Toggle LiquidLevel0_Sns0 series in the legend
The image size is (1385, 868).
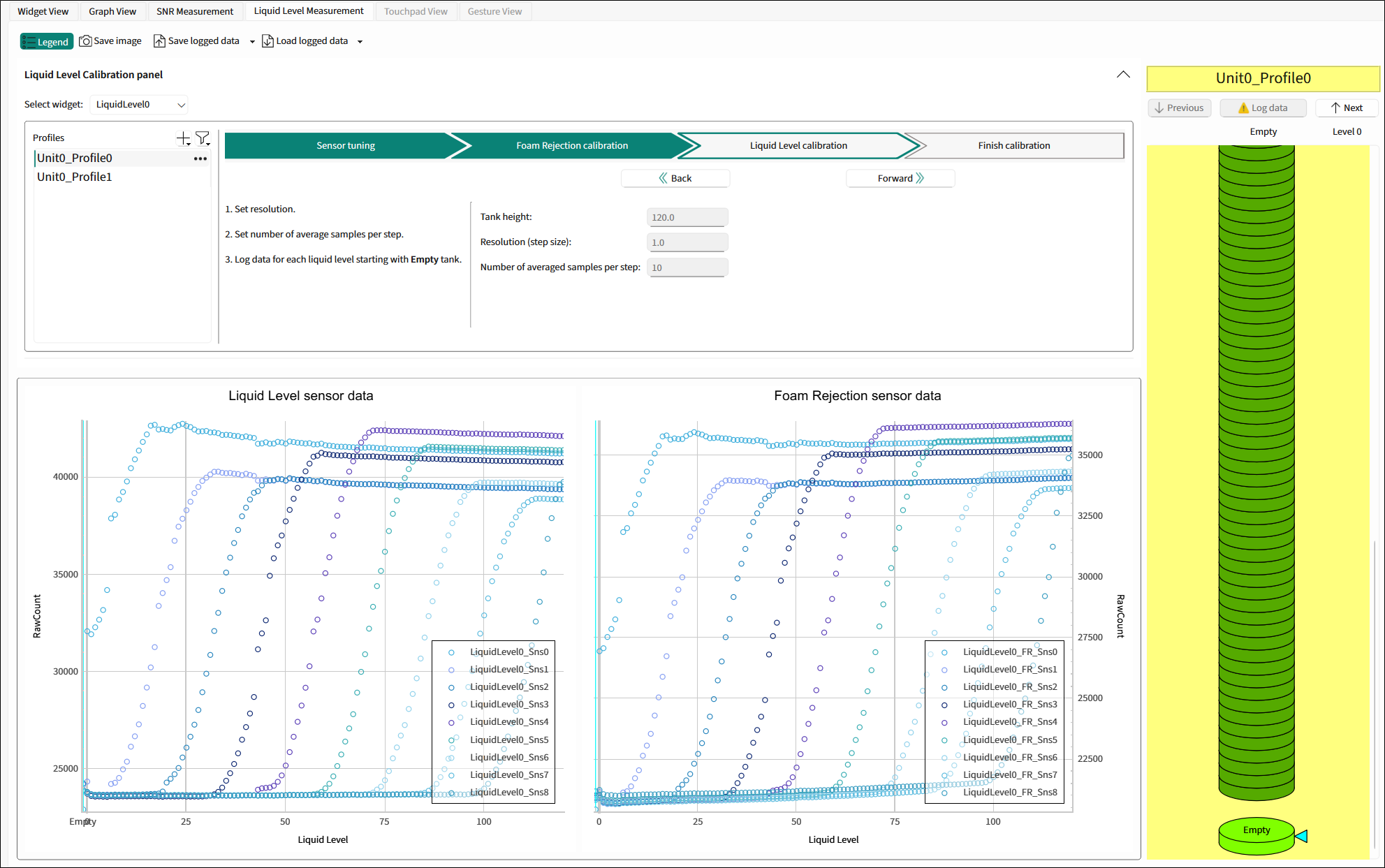pyautogui.click(x=508, y=652)
